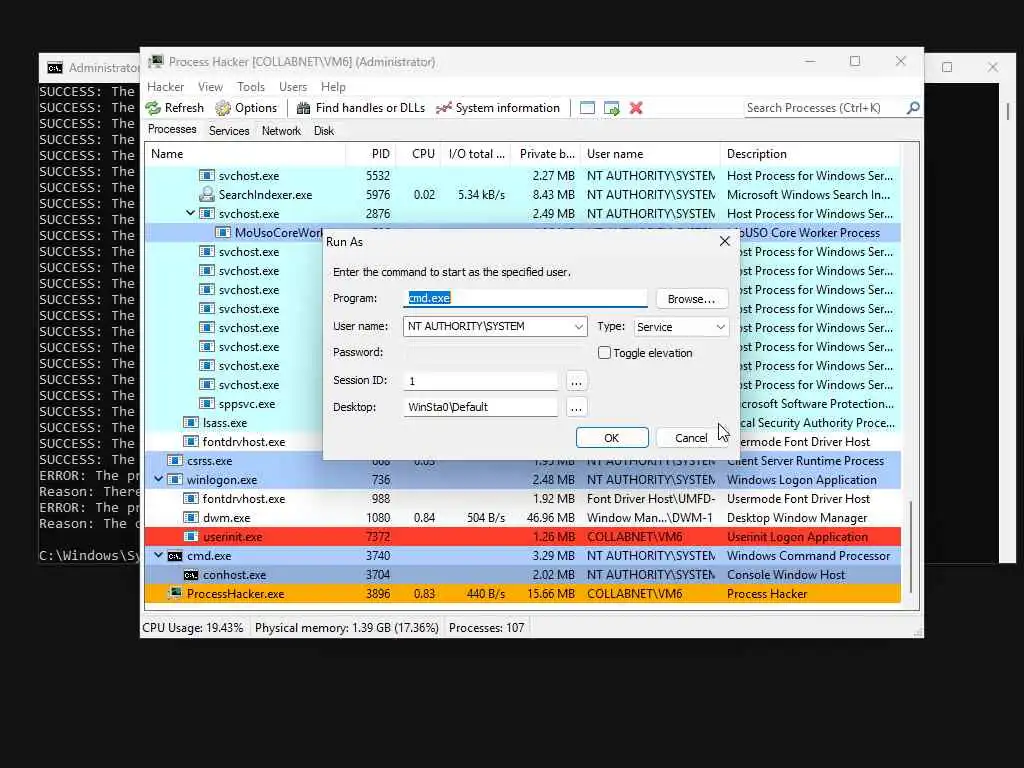Click the Browse... button
Viewport: 1024px width, 768px height.
point(691,298)
